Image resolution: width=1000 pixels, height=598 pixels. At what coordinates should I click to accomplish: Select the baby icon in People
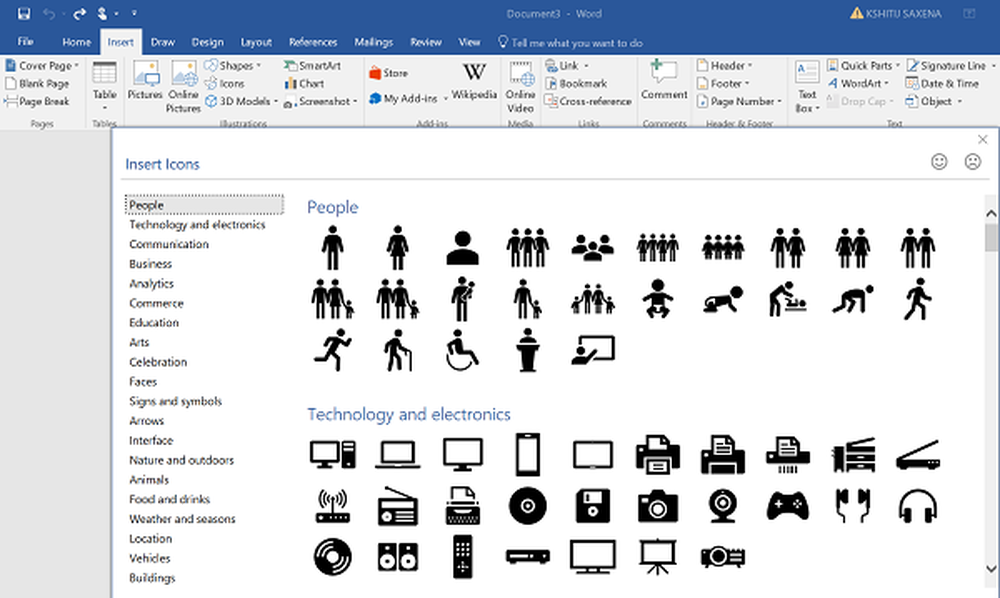pyautogui.click(x=657, y=298)
